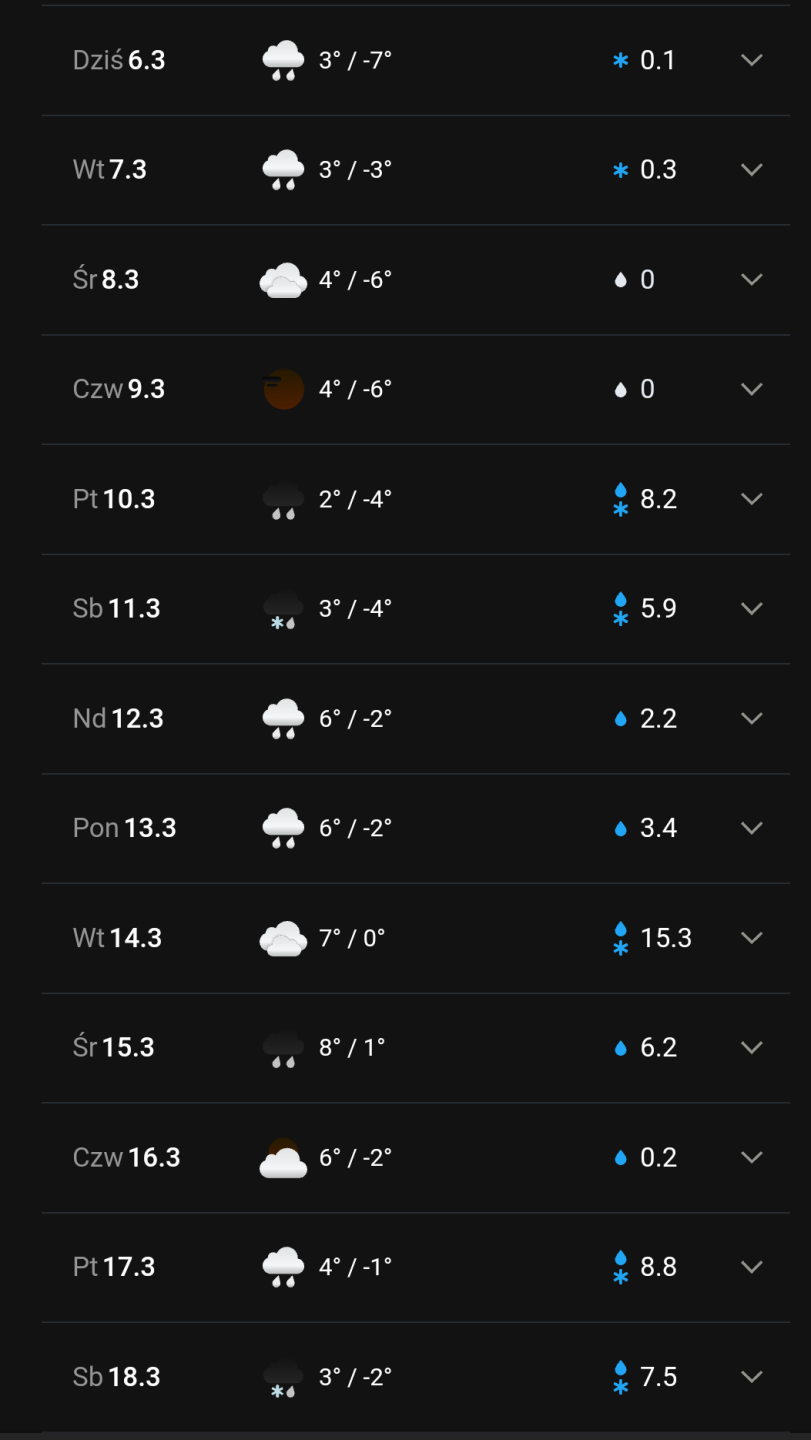Expand the Dziś 6.3 forecast details

pos(752,60)
